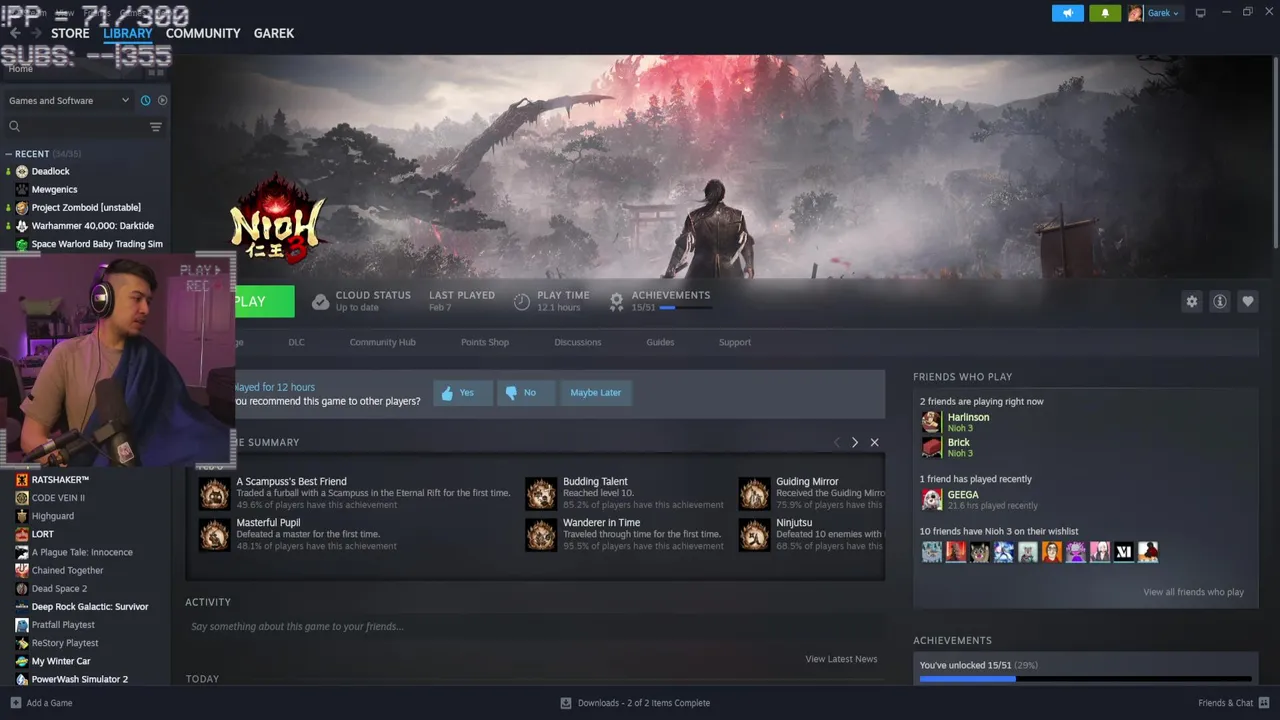Open game settings gear icon
1280x720 pixels.
coord(1191,301)
